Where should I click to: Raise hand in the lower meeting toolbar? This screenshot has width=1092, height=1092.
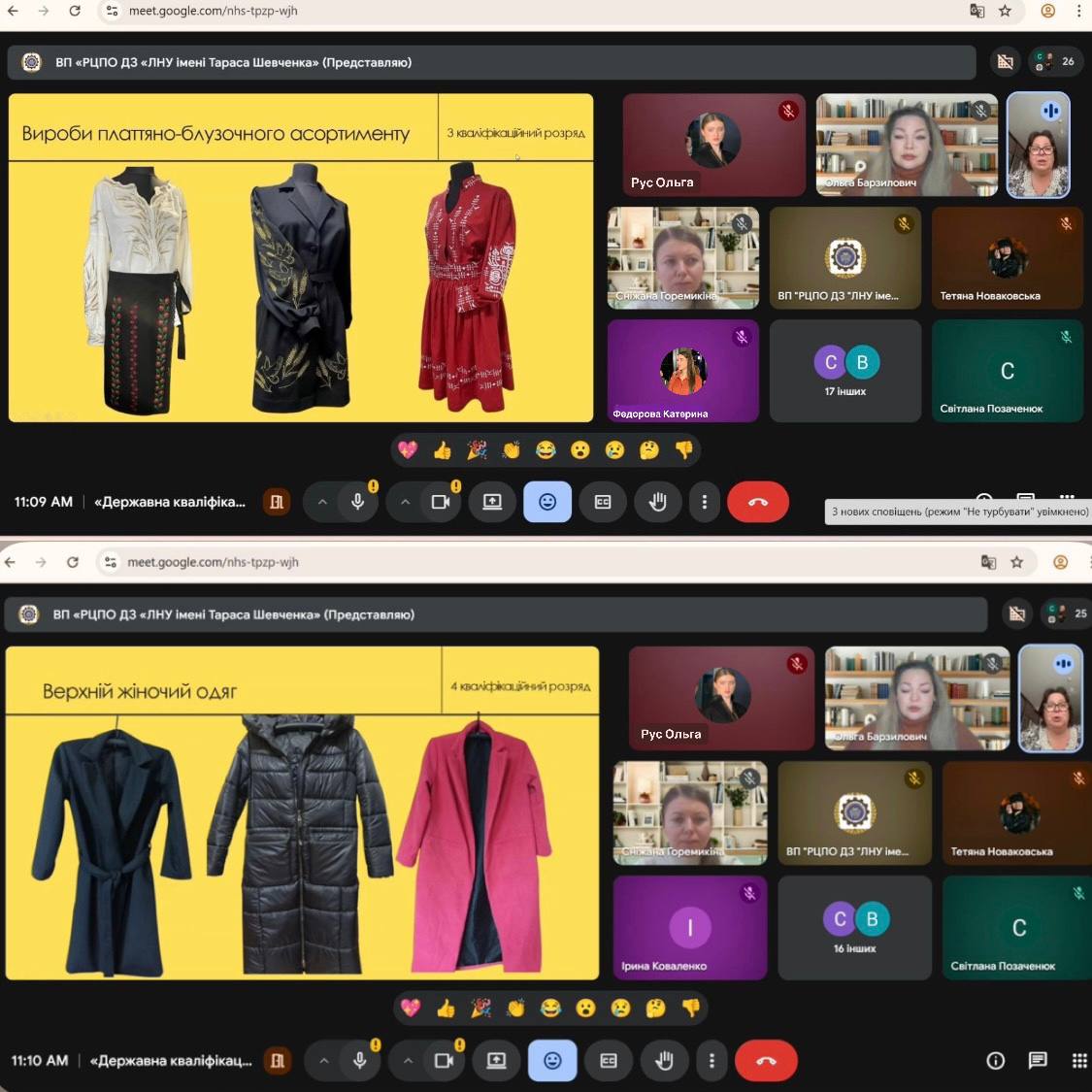tap(664, 1061)
